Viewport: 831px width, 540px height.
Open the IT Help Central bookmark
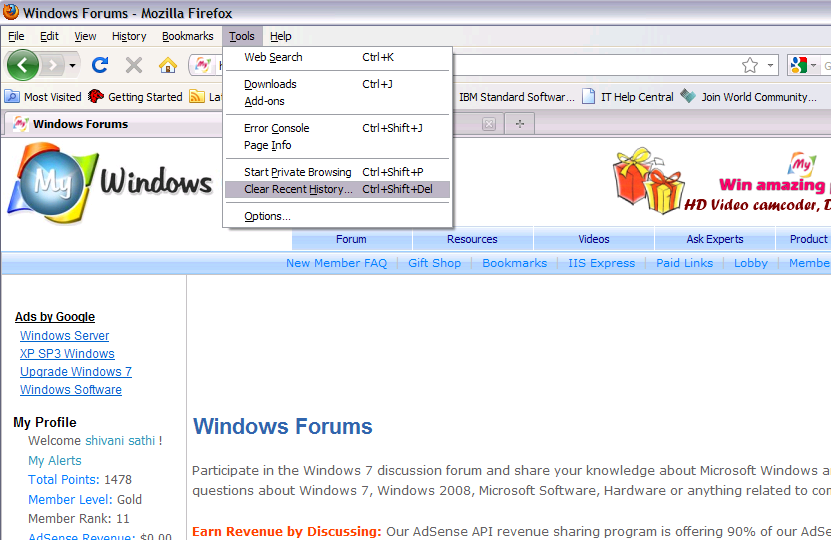(x=627, y=97)
